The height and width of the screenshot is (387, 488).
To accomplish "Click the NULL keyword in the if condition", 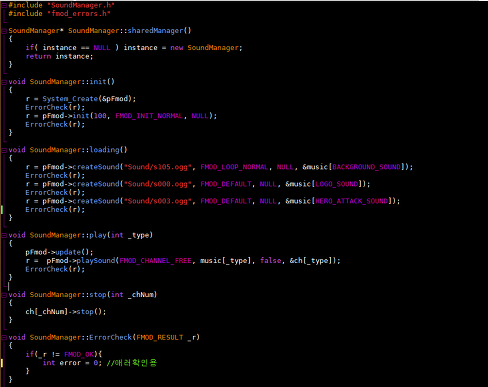I will pyautogui.click(x=102, y=48).
